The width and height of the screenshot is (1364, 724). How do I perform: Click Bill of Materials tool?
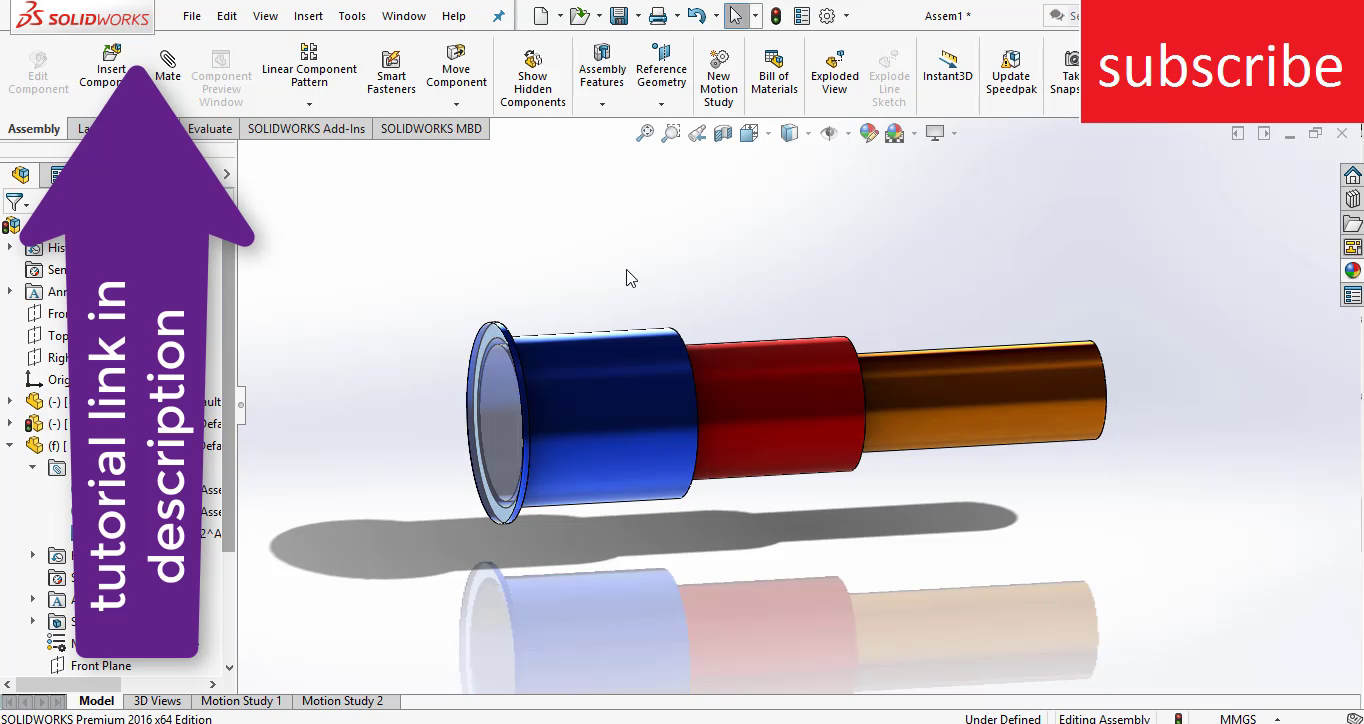coord(774,72)
